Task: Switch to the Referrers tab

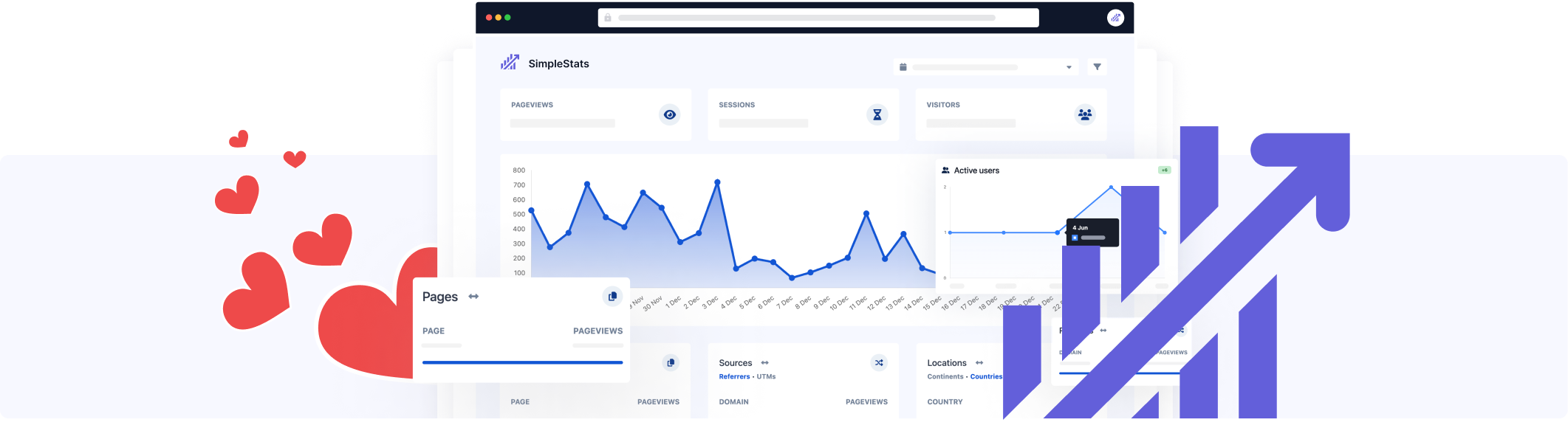Action: [734, 377]
